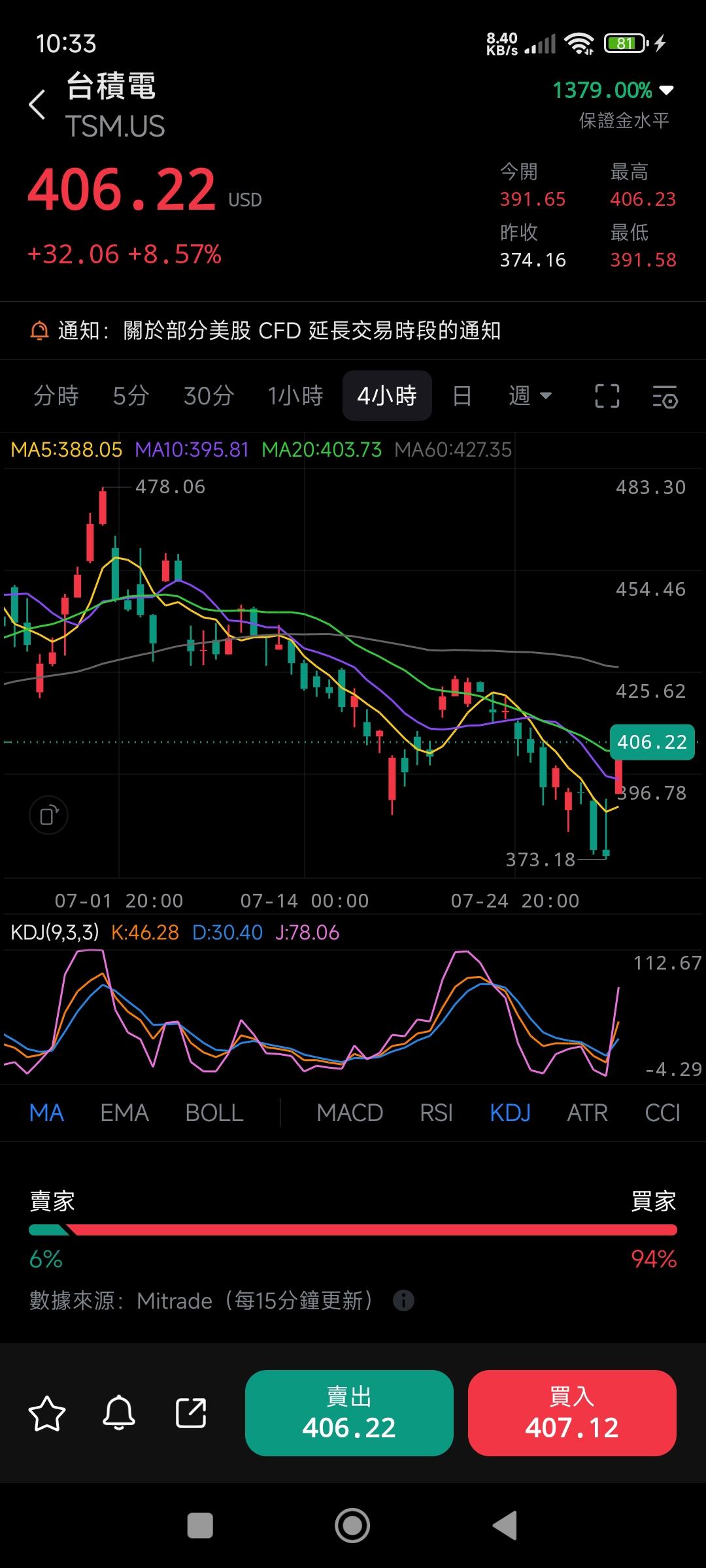This screenshot has width=706, height=1568.
Task: Open the 週 timeframe dropdown
Action: coord(530,396)
